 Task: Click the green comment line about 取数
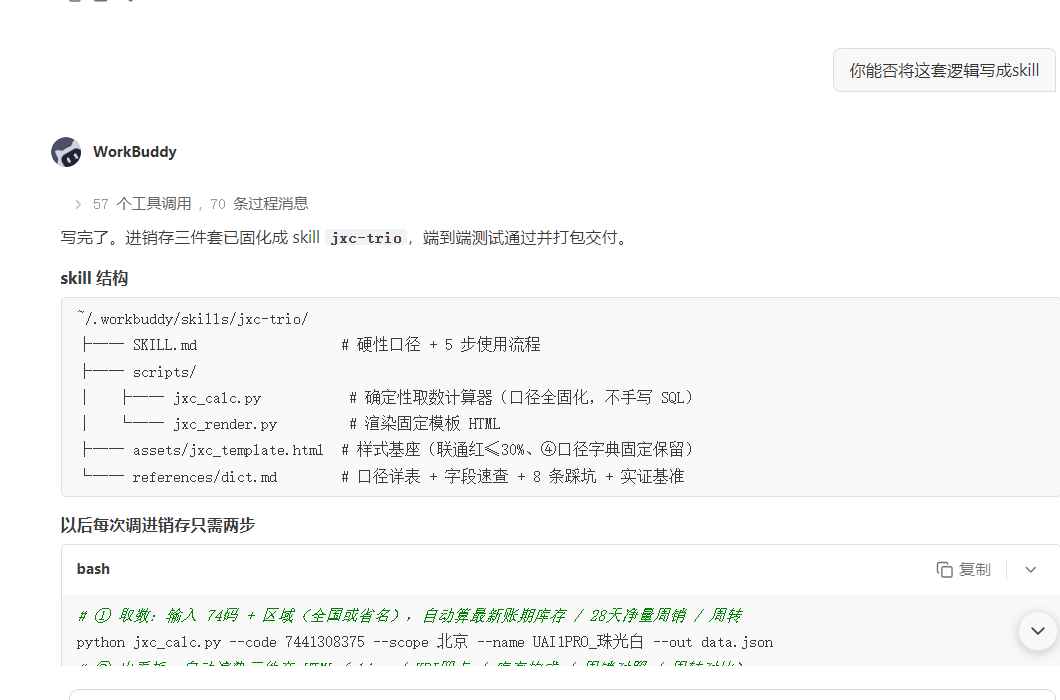(410, 615)
